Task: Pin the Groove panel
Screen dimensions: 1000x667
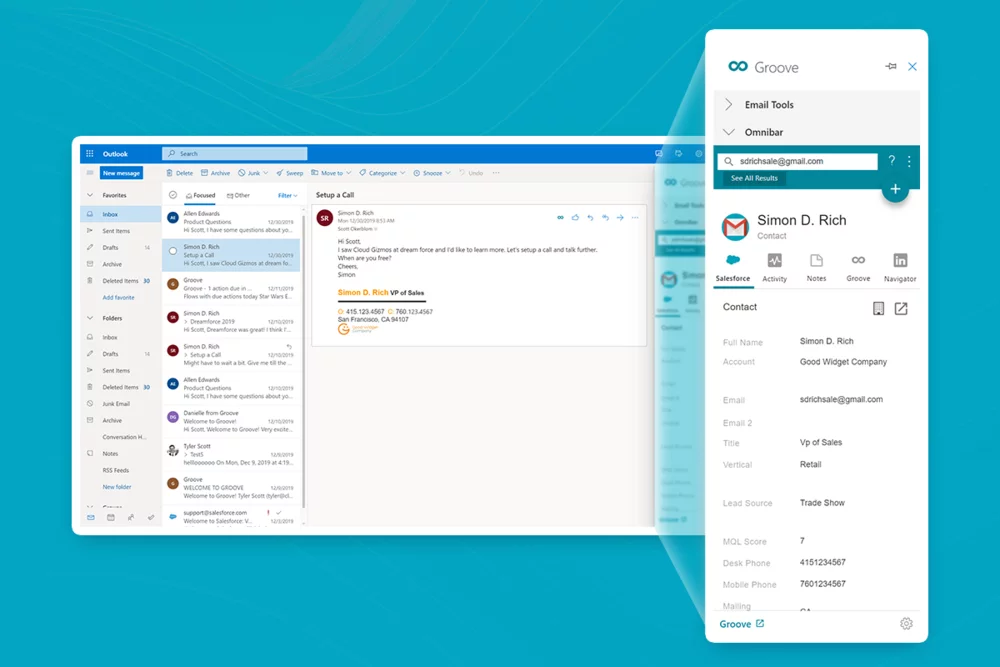Action: tap(891, 66)
